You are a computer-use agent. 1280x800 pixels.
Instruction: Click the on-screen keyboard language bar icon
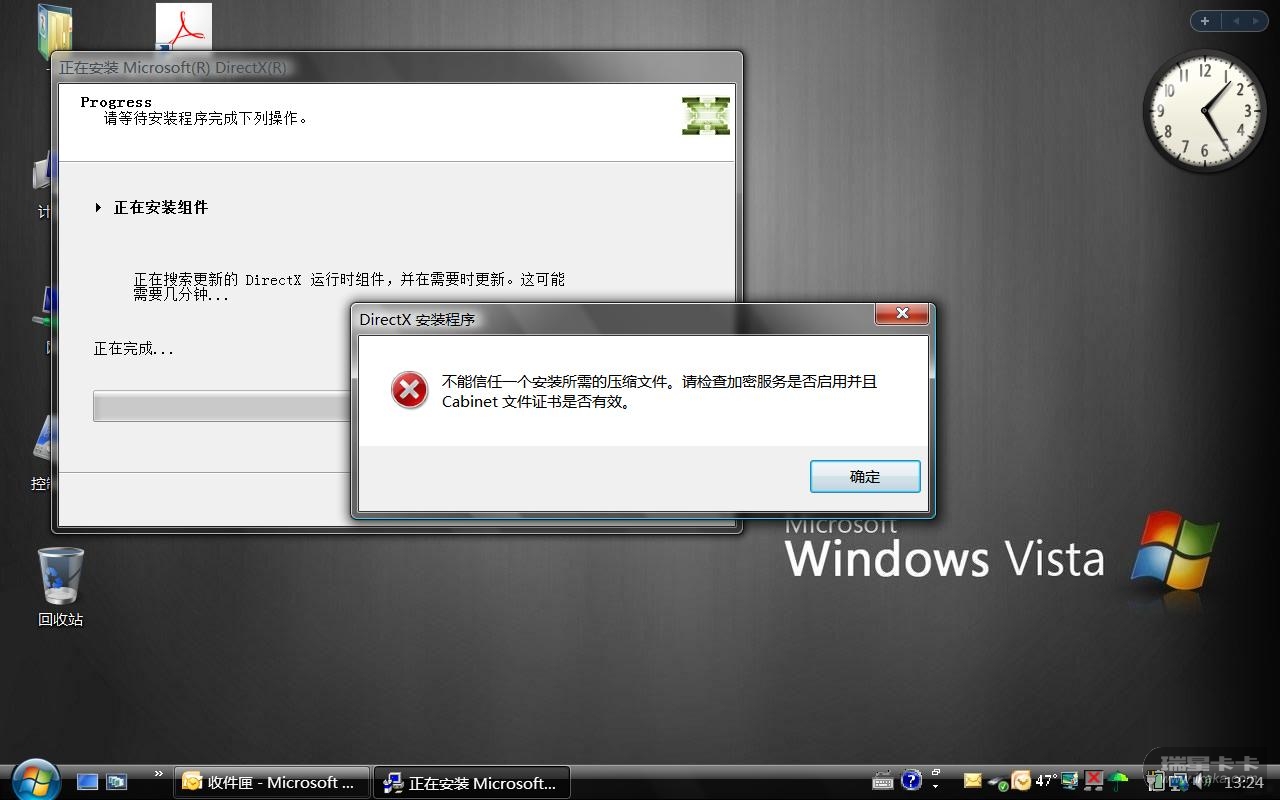883,781
